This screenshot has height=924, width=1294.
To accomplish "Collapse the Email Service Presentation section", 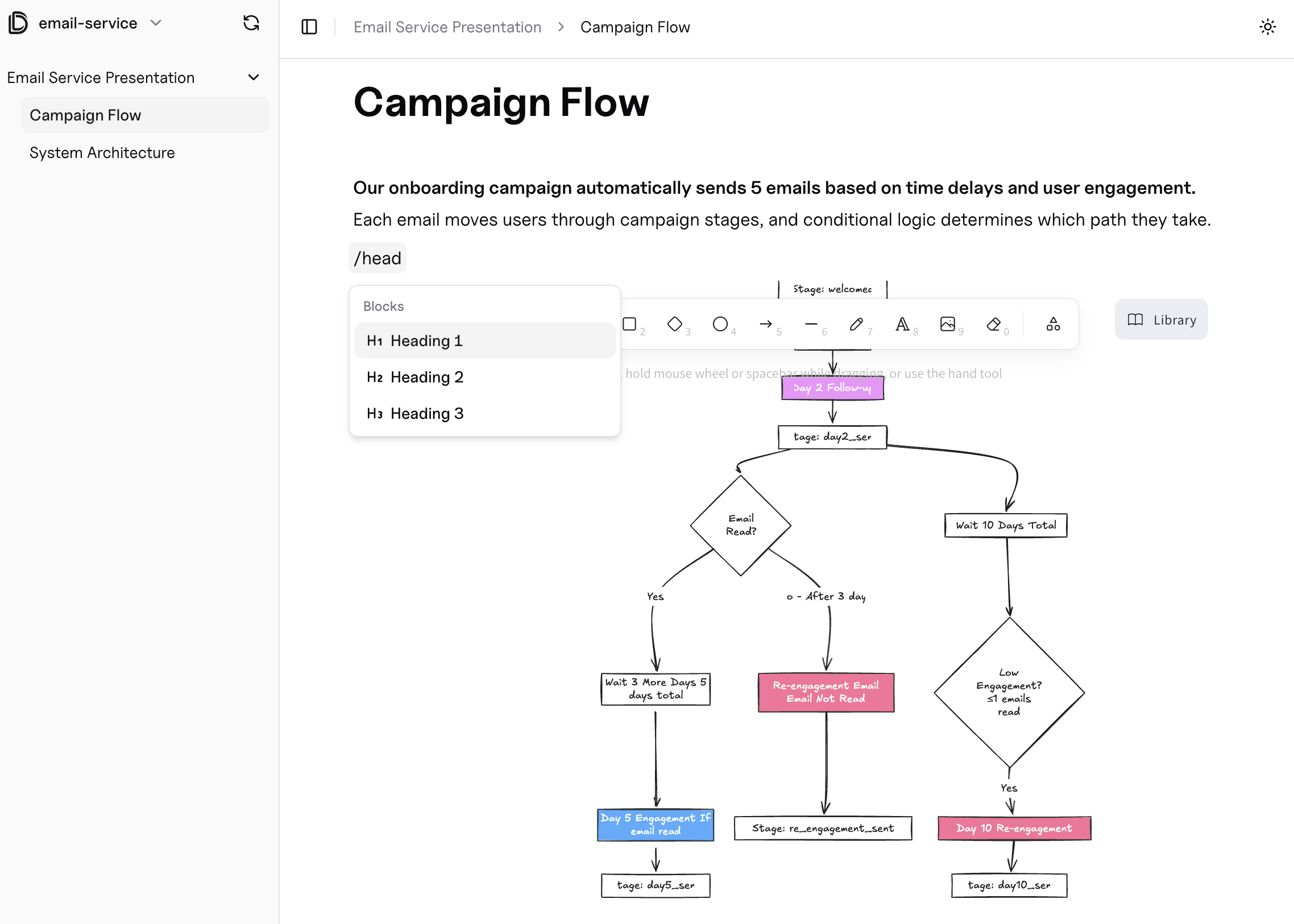I will (x=254, y=77).
